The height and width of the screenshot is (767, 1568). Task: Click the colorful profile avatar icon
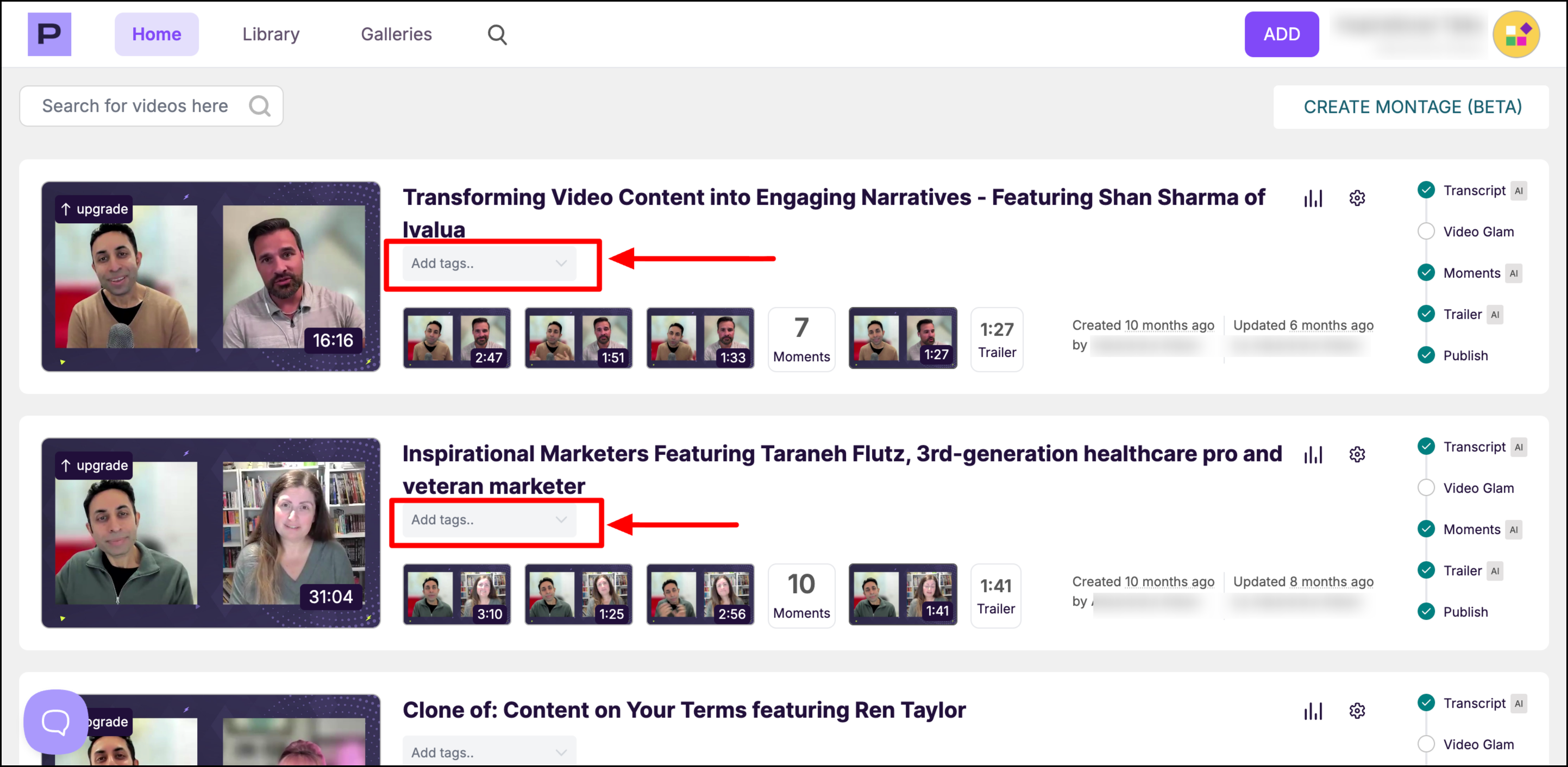pos(1515,34)
